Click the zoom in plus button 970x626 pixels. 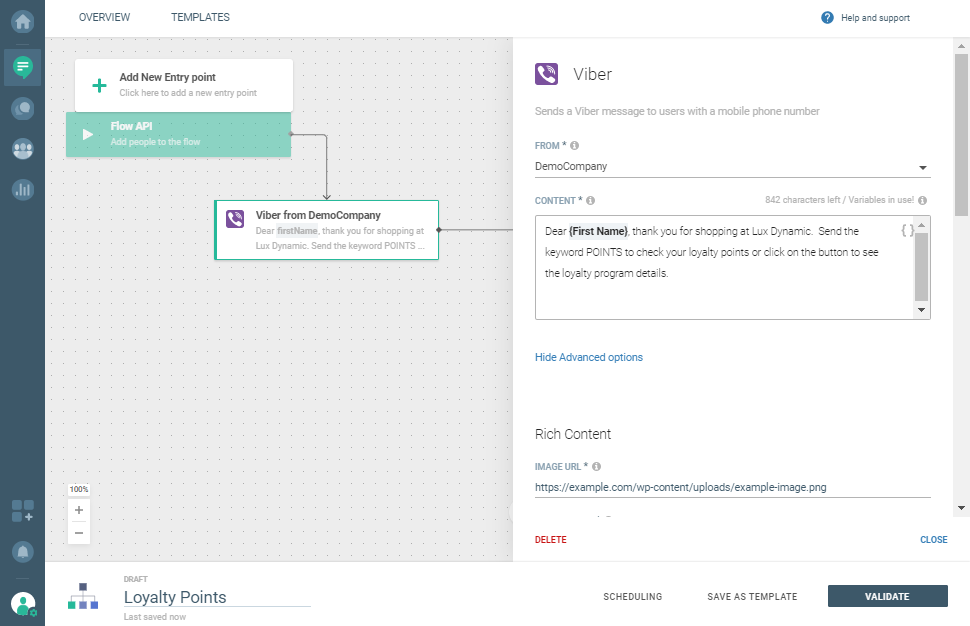click(79, 510)
